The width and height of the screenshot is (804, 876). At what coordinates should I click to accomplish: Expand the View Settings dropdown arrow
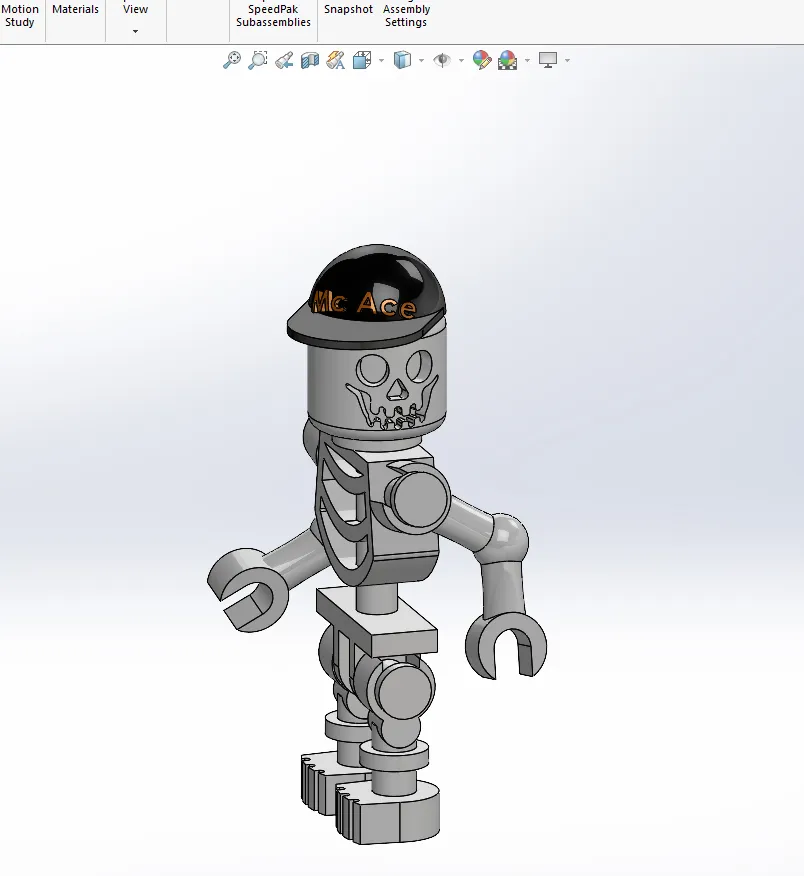(568, 60)
